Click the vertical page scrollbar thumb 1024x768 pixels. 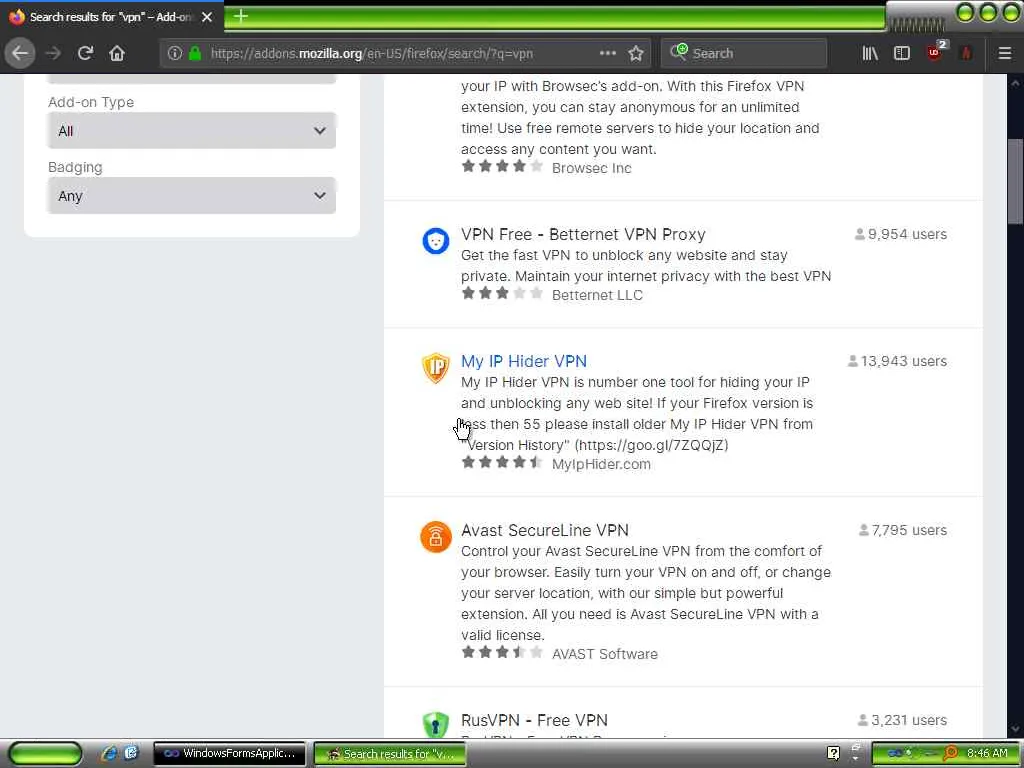(x=1015, y=182)
